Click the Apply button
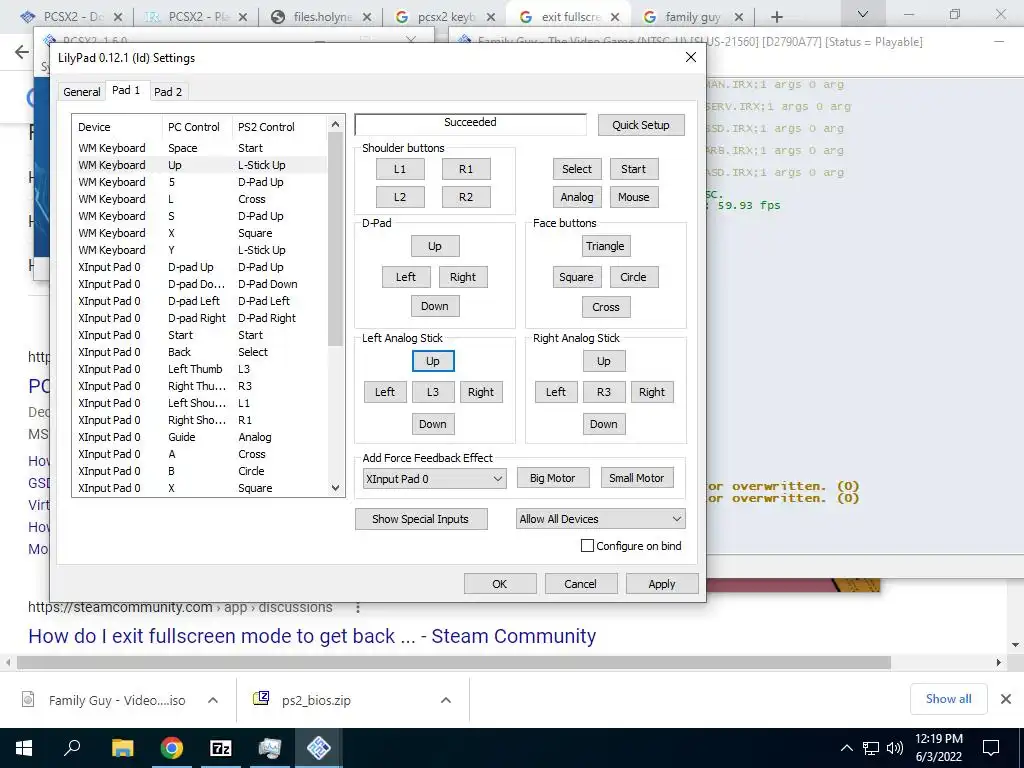This screenshot has width=1024, height=768. coord(662,584)
